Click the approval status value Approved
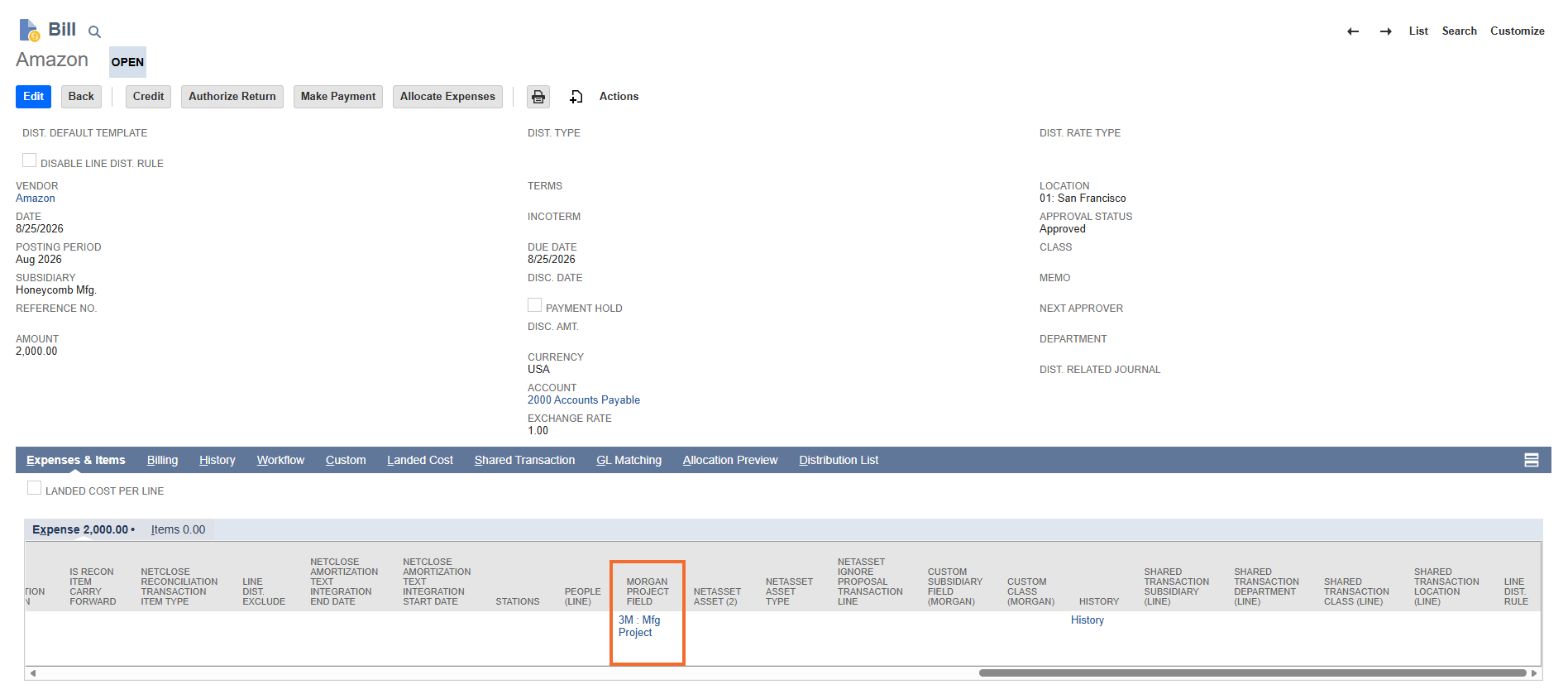 tap(1063, 229)
